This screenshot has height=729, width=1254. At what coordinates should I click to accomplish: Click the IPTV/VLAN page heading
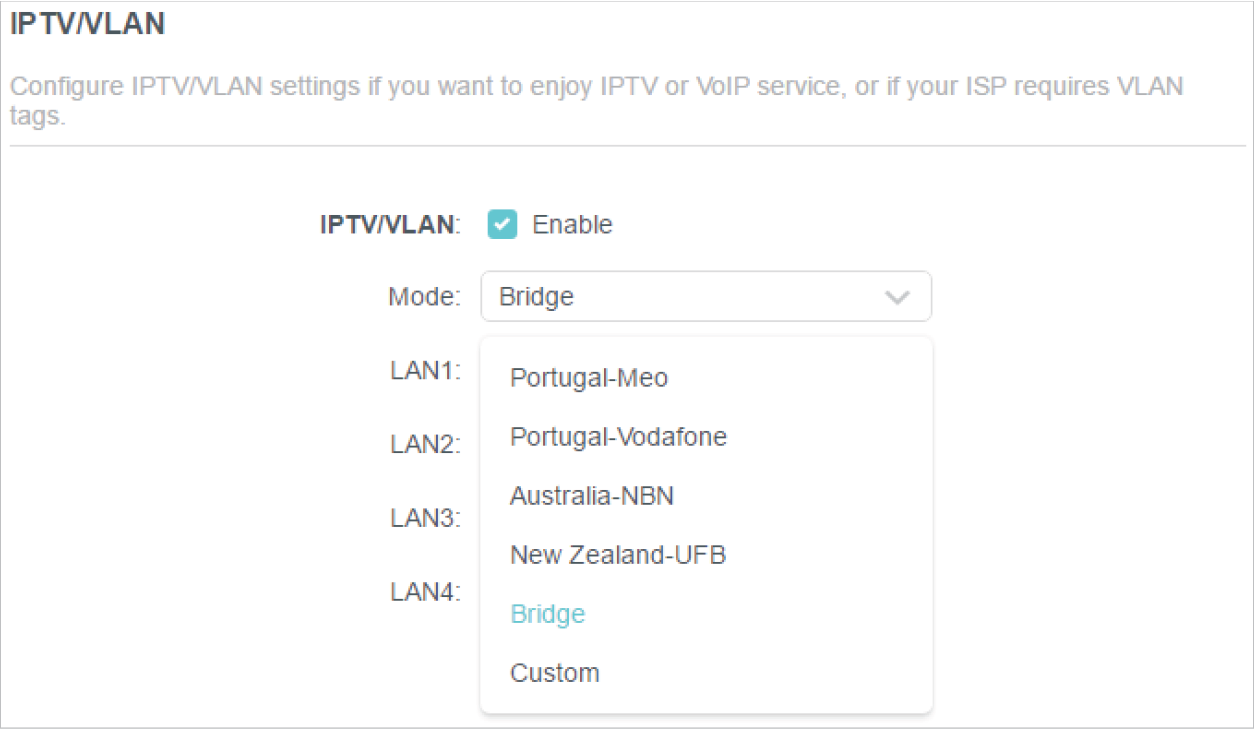coord(87,25)
